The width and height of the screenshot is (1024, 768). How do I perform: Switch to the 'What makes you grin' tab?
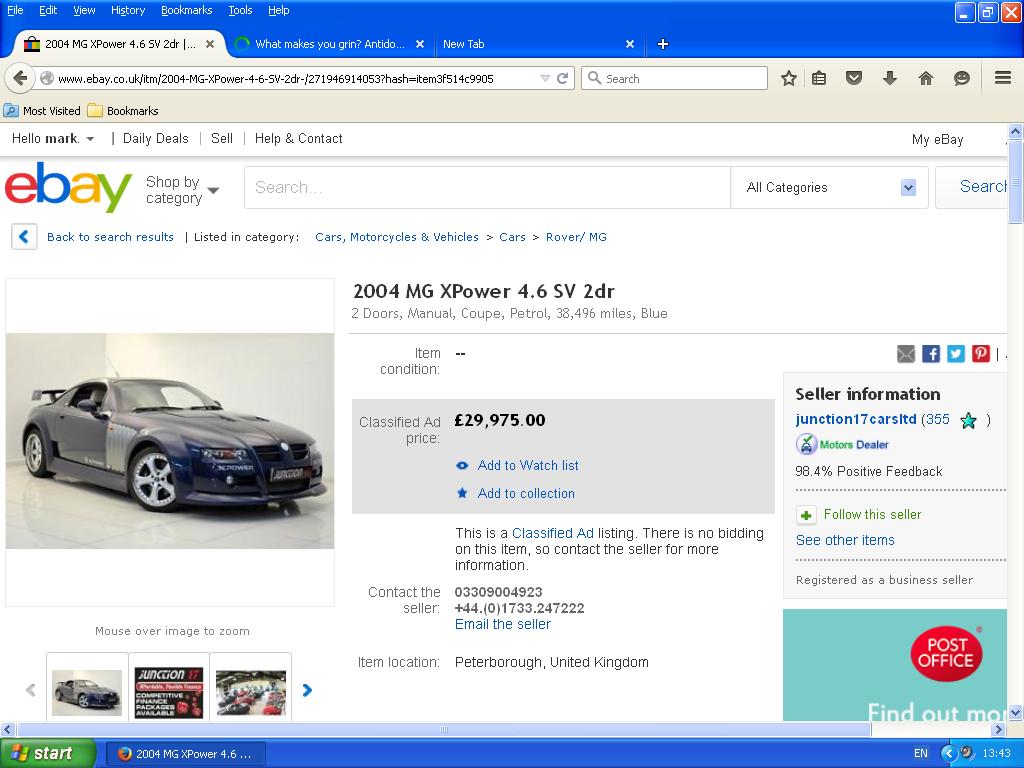pos(329,44)
